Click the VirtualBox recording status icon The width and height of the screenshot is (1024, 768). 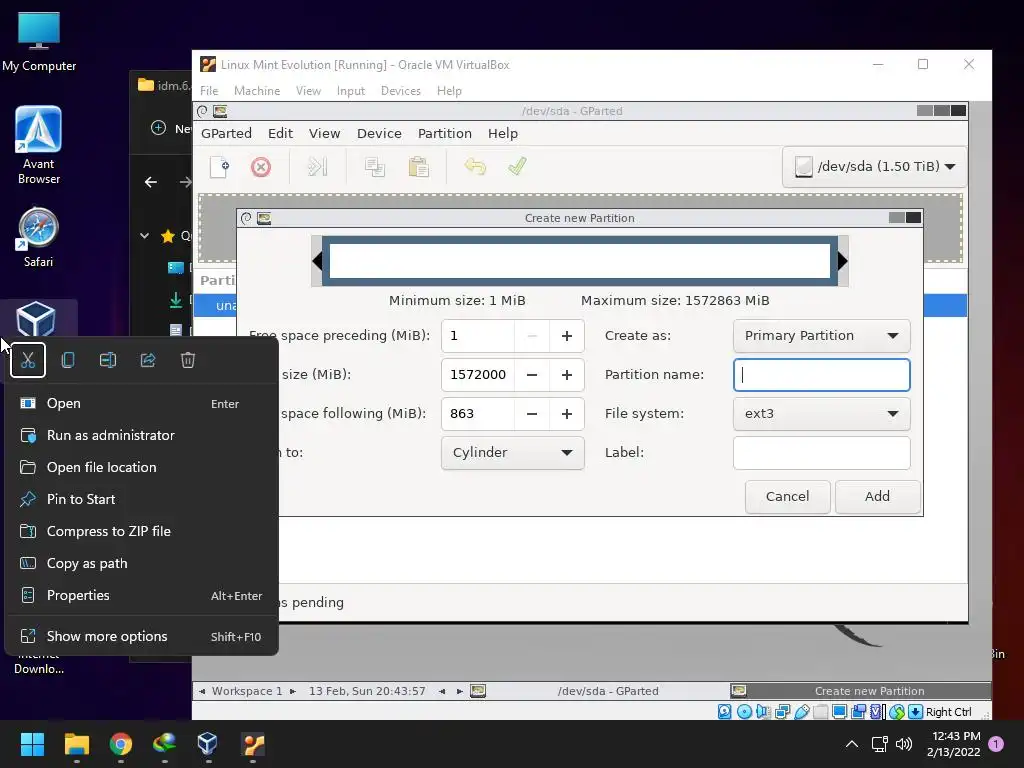pos(858,712)
